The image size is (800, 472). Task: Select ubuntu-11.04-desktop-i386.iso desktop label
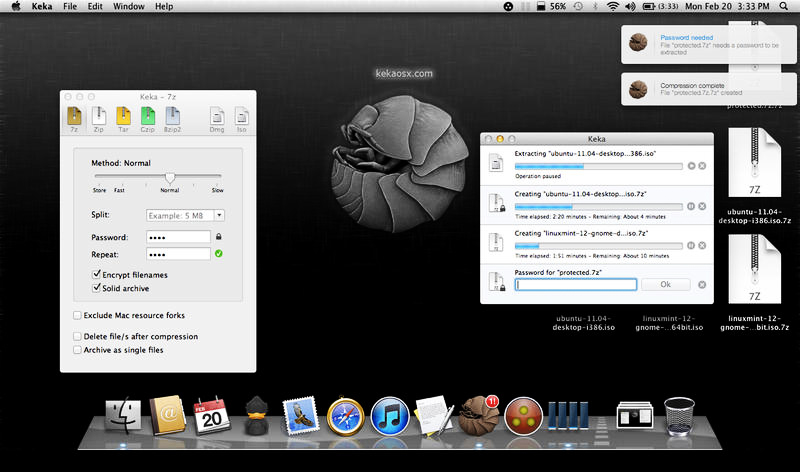(584, 322)
